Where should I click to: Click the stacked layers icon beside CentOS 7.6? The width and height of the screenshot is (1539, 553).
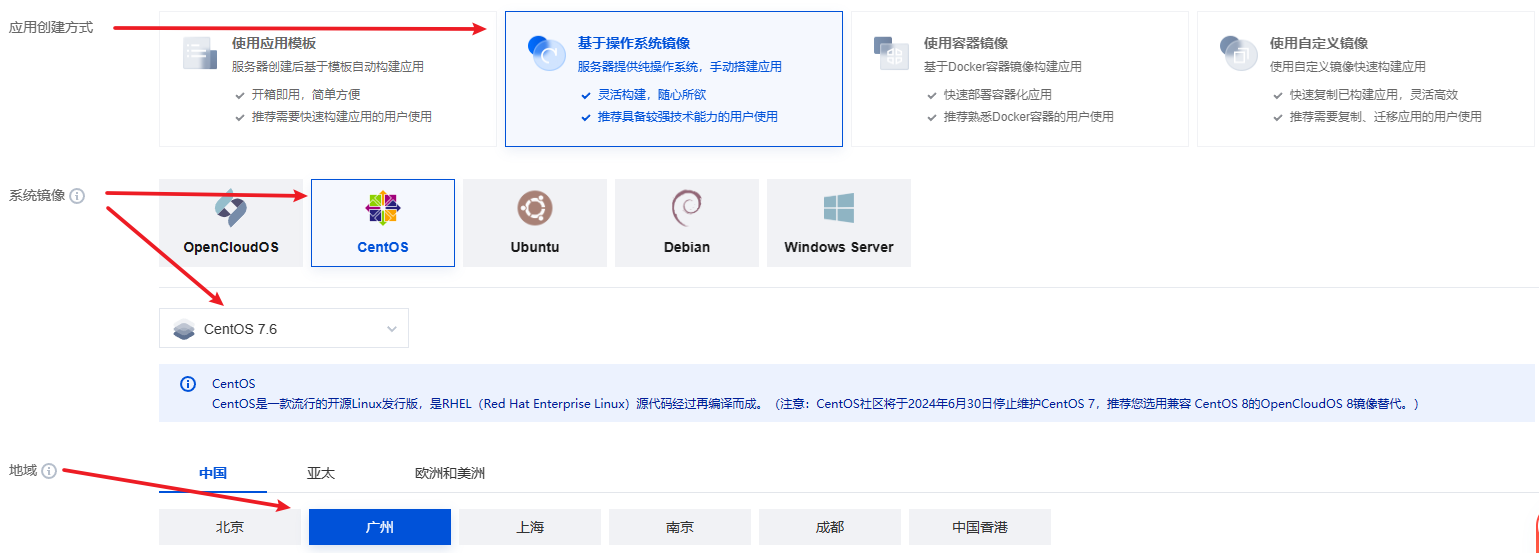tap(184, 329)
